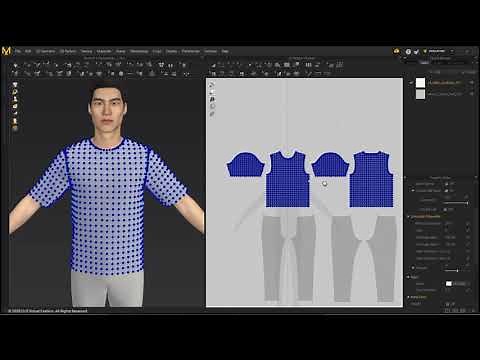480x360 pixels.
Task: Open the white color swatch in Property Editor
Action: point(449,284)
